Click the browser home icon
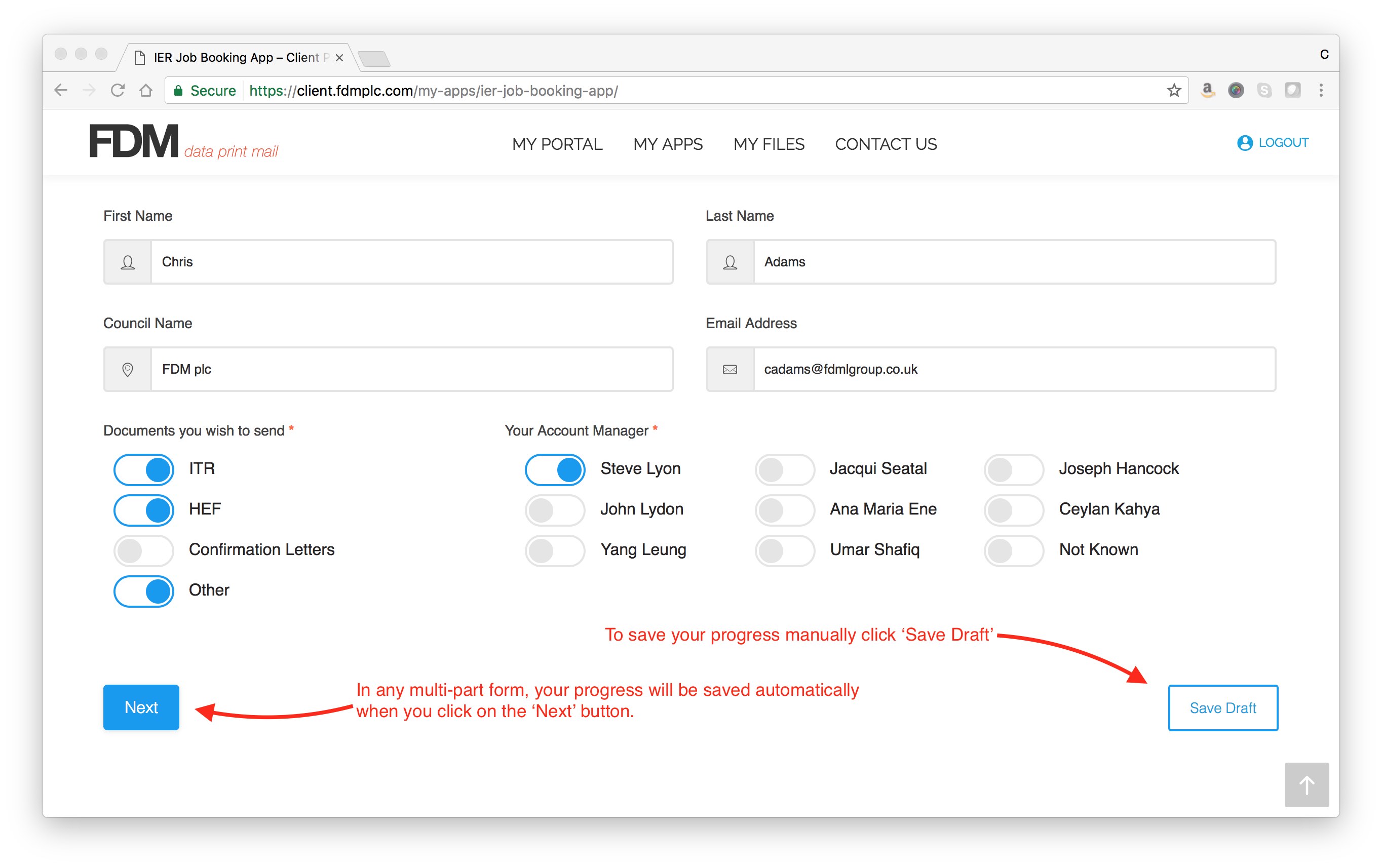The width and height of the screenshot is (1382, 868). coord(146,90)
